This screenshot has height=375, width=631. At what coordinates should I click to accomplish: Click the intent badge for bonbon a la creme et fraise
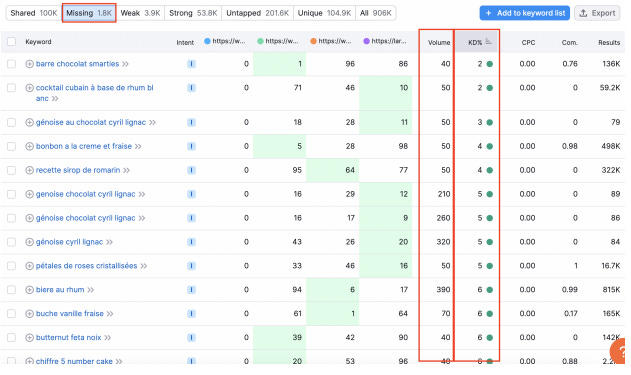click(192, 146)
